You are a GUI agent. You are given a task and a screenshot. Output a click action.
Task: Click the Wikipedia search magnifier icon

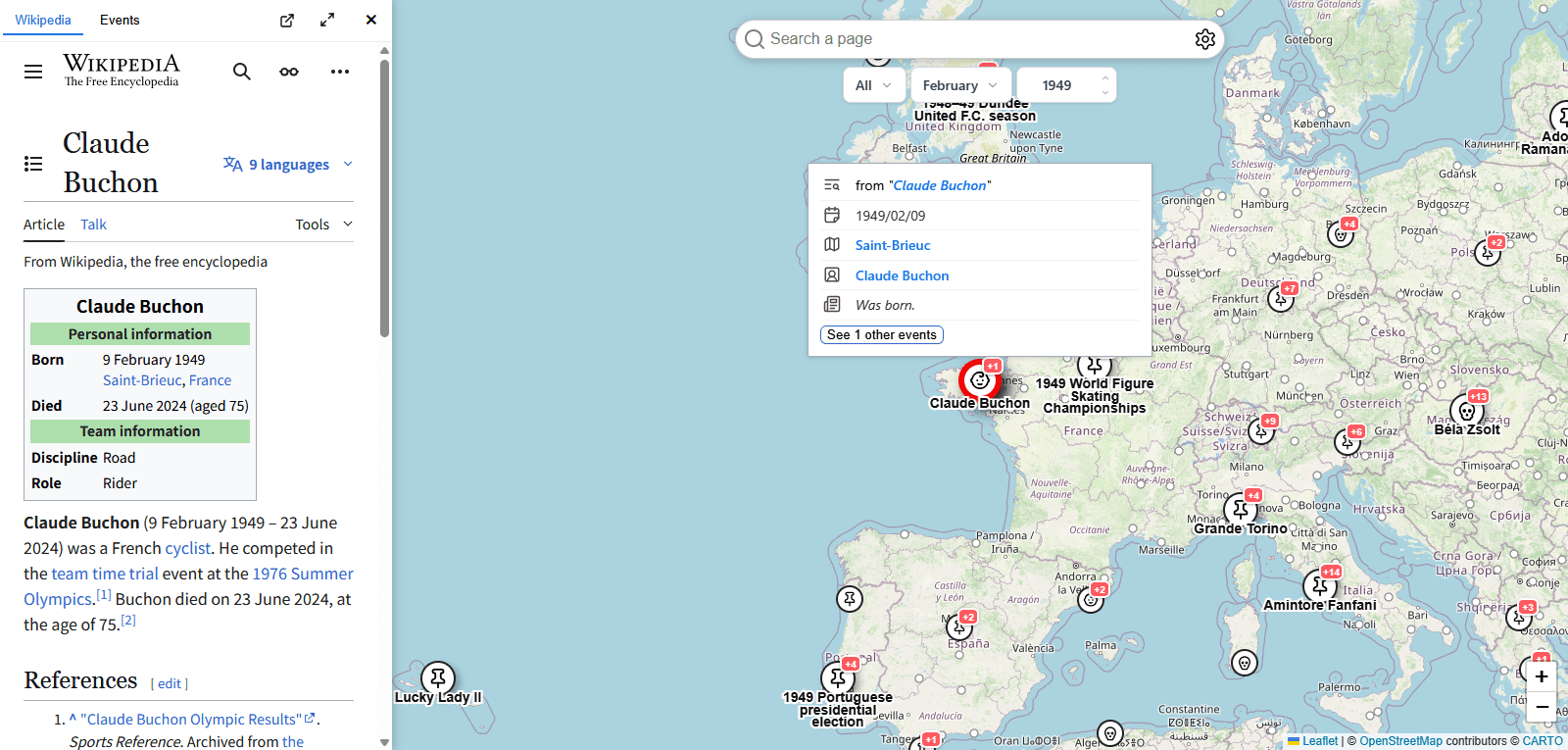tap(241, 72)
